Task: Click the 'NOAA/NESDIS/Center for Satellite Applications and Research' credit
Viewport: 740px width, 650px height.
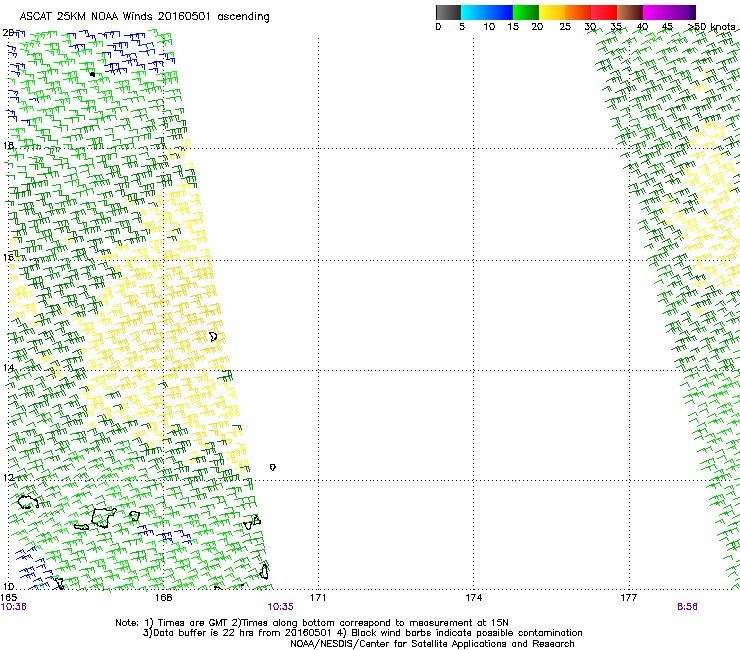Action: pyautogui.click(x=432, y=644)
